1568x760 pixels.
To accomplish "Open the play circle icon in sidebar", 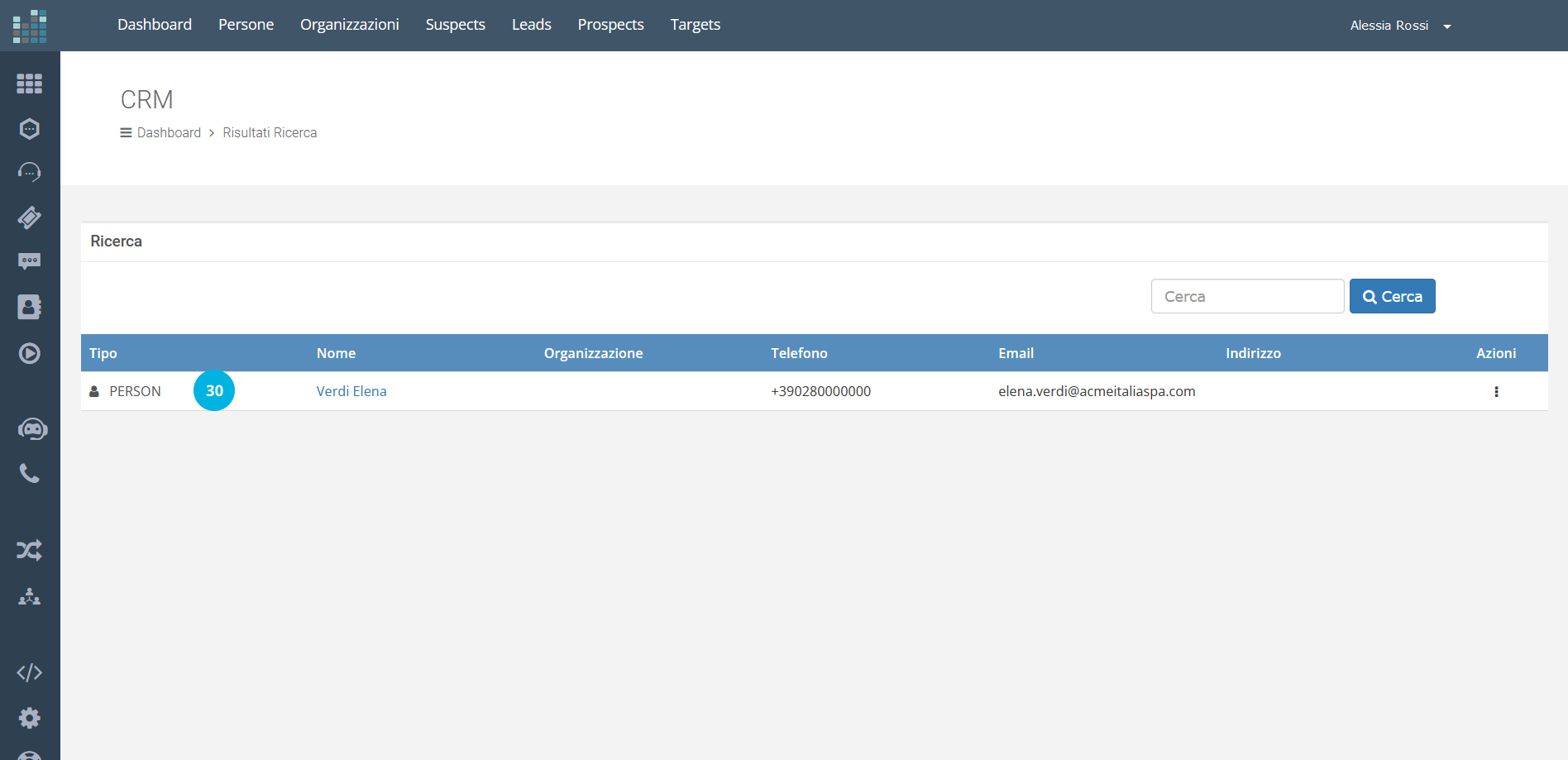I will pyautogui.click(x=30, y=353).
